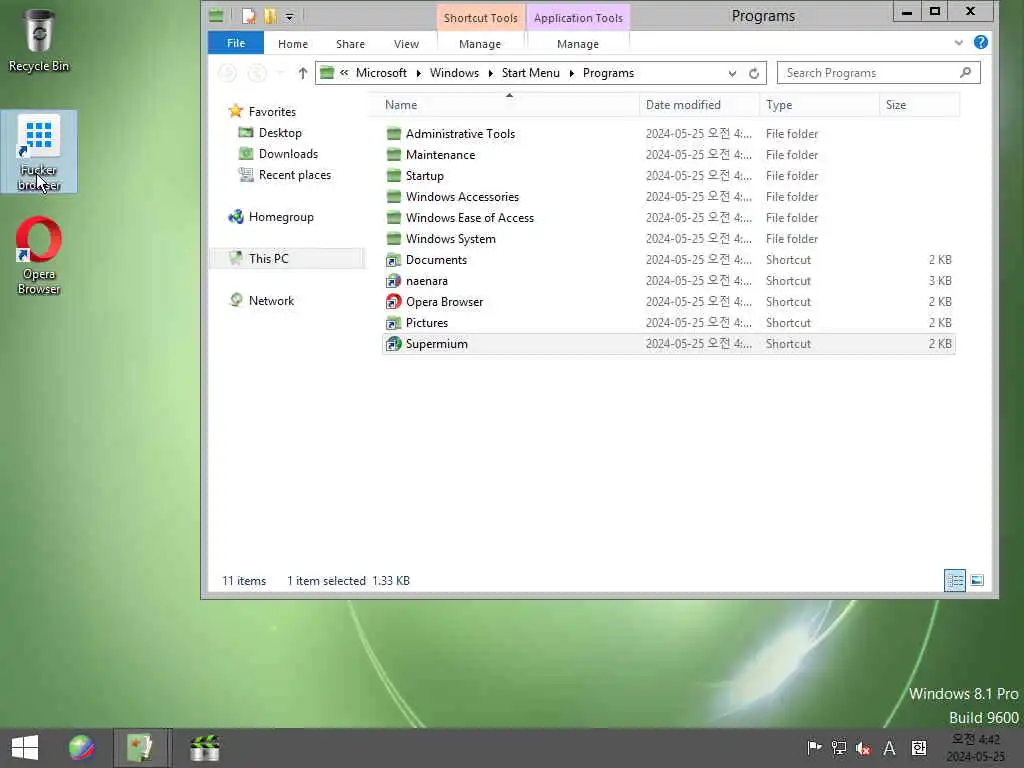Viewport: 1024px width, 768px height.
Task: Click the muted volume tray icon
Action: pyautogui.click(x=863, y=748)
